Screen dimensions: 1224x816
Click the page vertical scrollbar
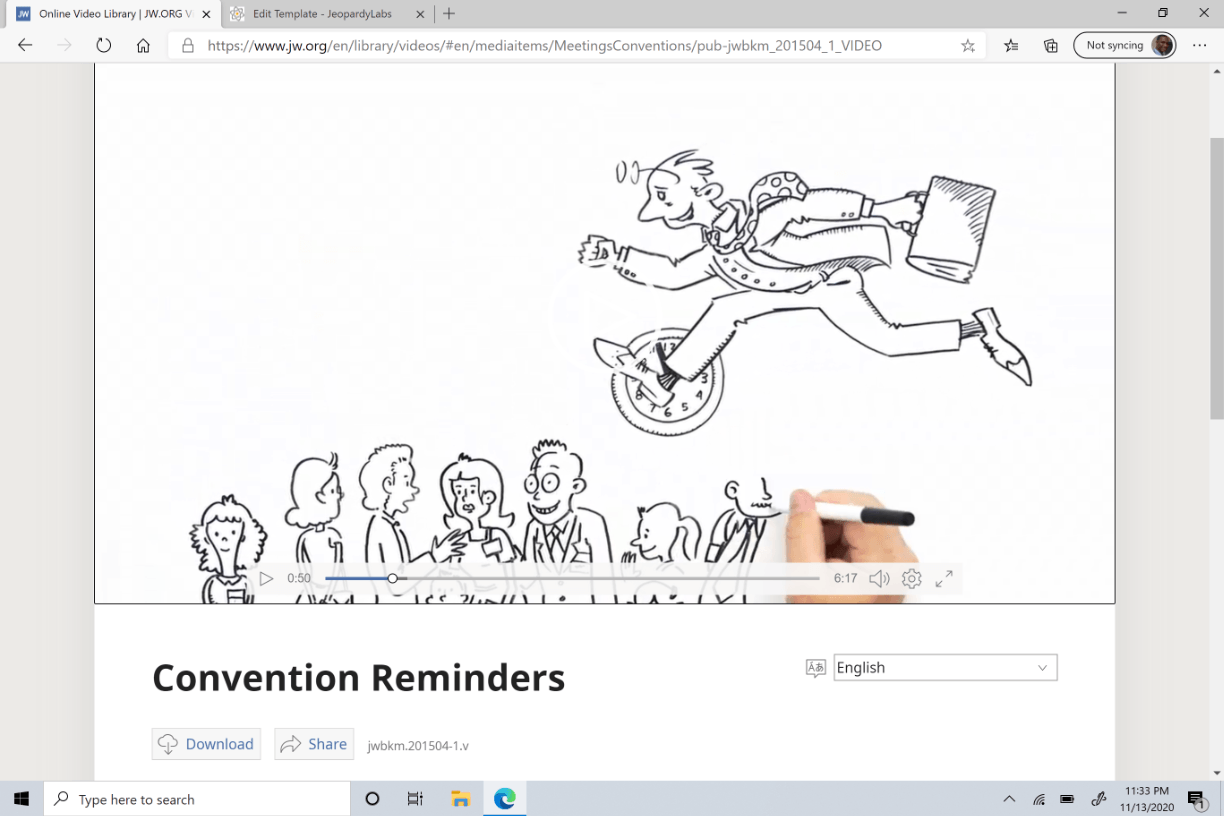tap(1216, 280)
